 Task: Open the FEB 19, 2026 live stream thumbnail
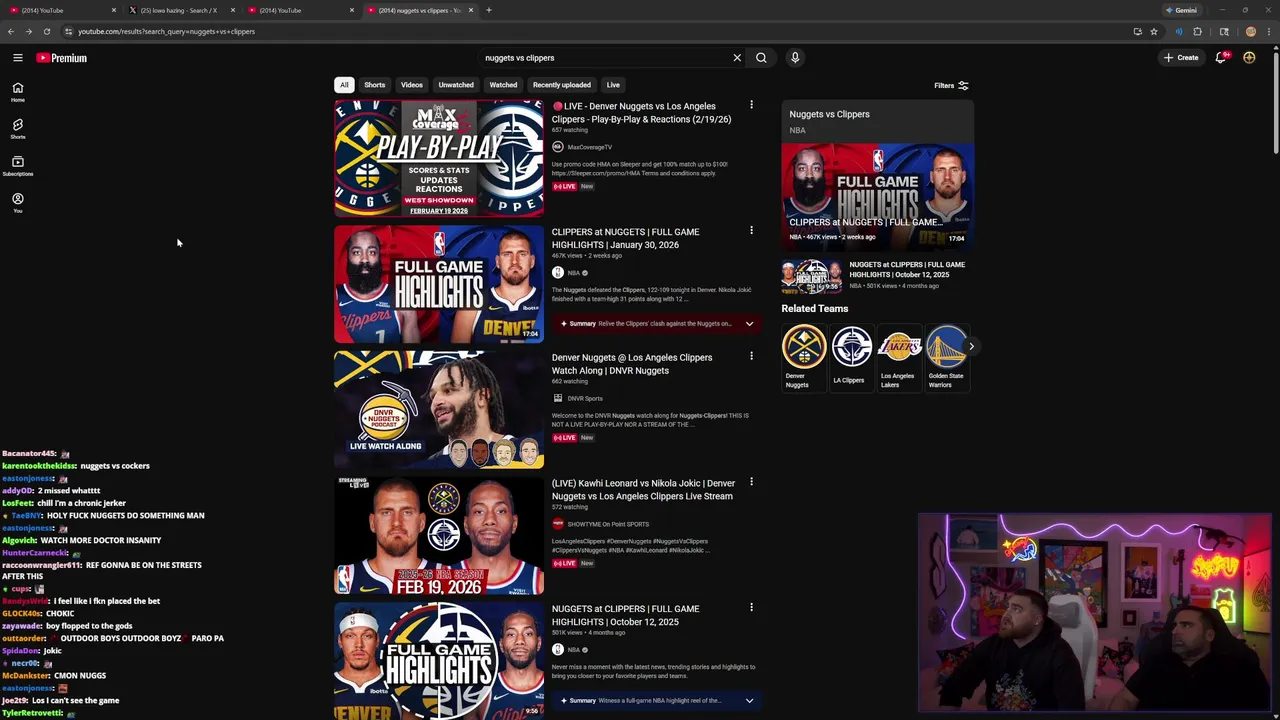439,535
